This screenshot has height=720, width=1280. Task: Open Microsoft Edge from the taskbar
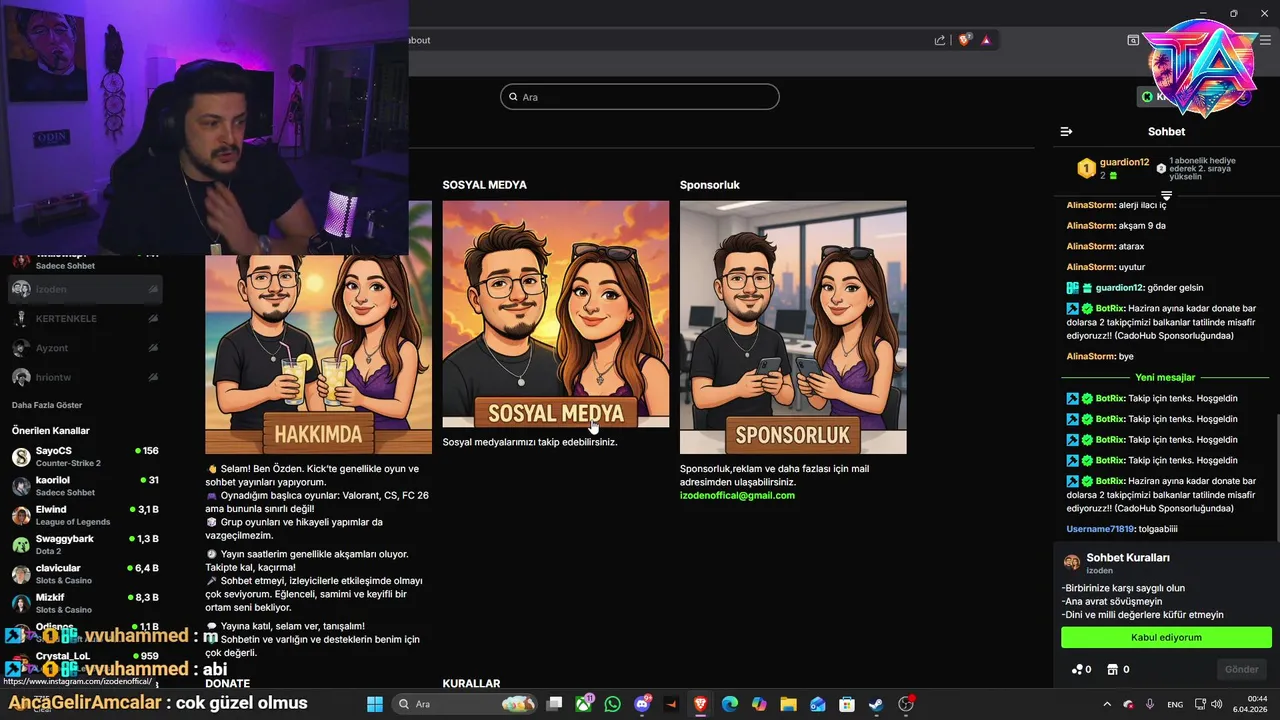pyautogui.click(x=730, y=704)
